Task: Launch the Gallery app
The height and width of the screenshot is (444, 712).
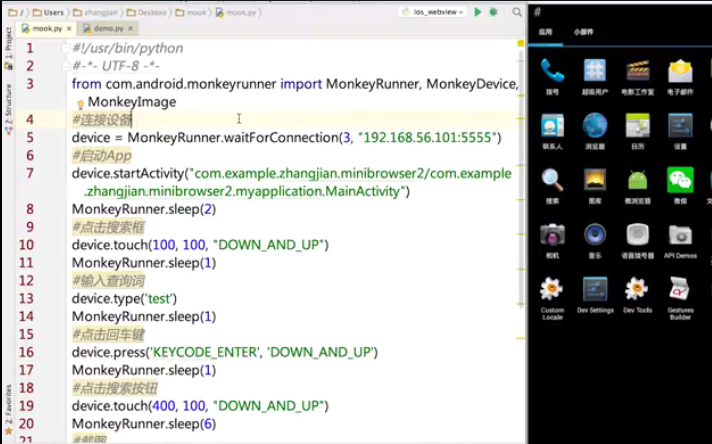Action: 595,180
